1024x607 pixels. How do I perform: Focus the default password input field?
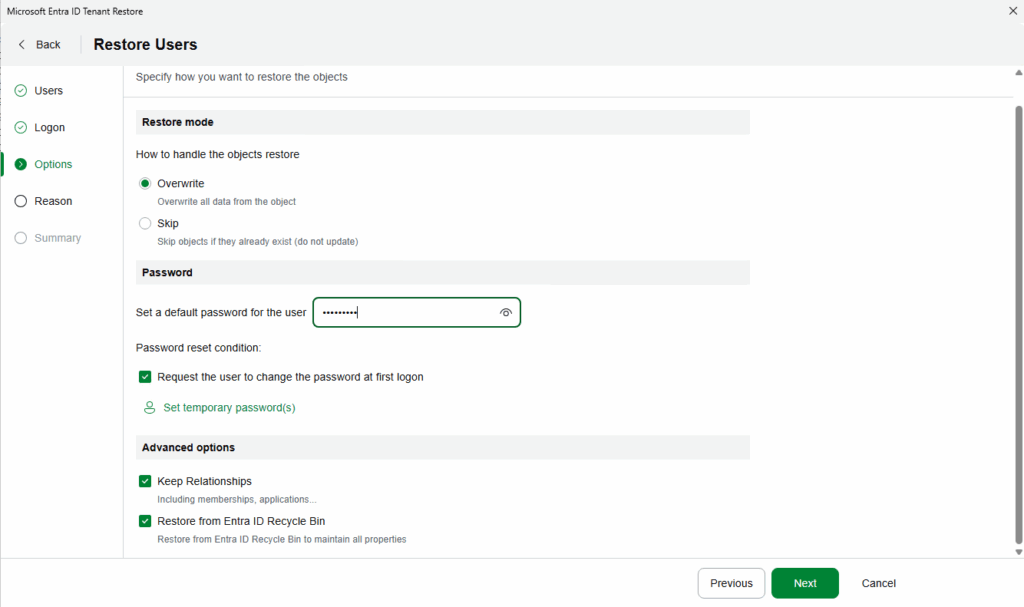coord(417,312)
